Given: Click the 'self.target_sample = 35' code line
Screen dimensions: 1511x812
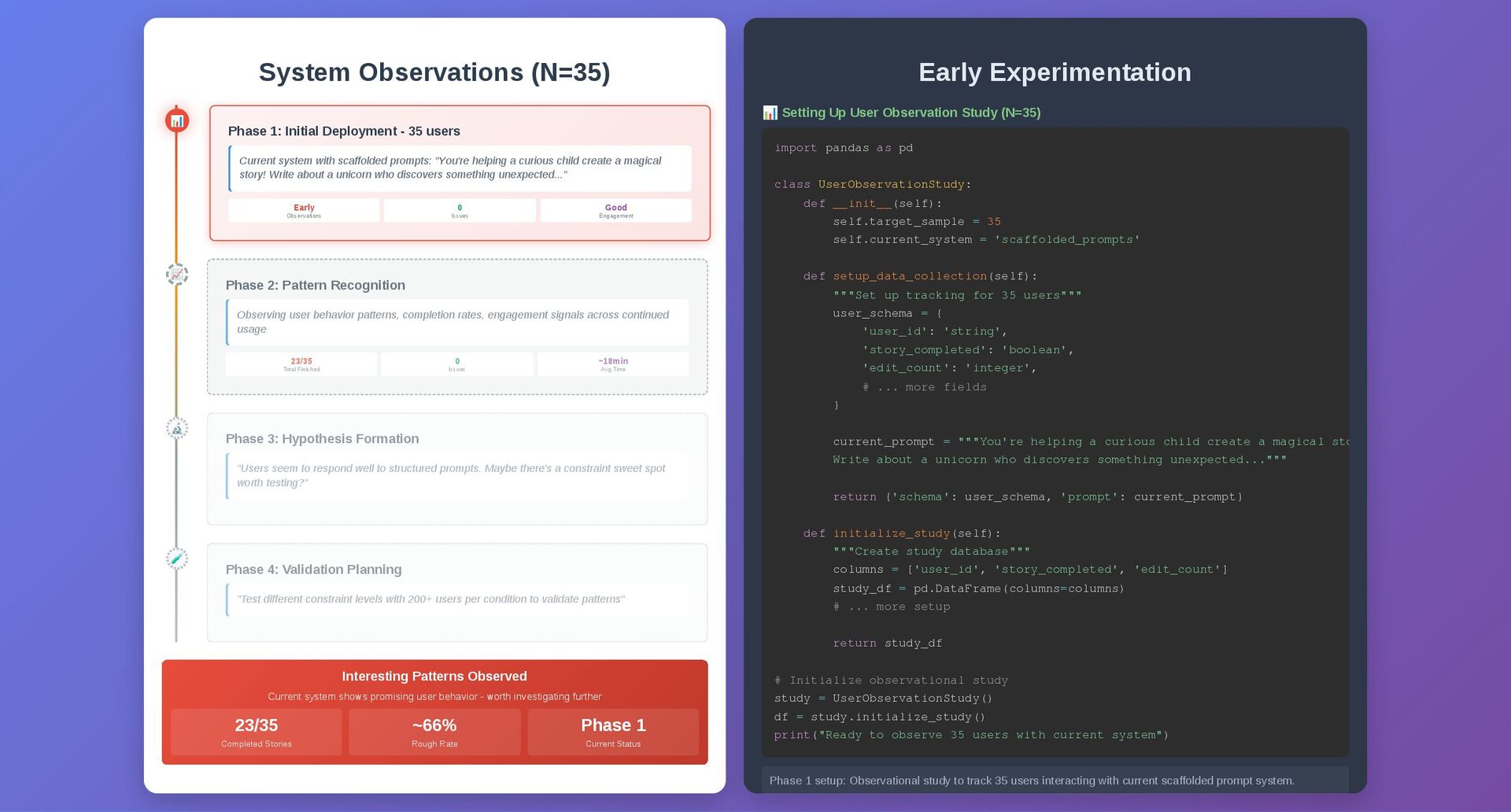Looking at the screenshot, I should (x=917, y=222).
